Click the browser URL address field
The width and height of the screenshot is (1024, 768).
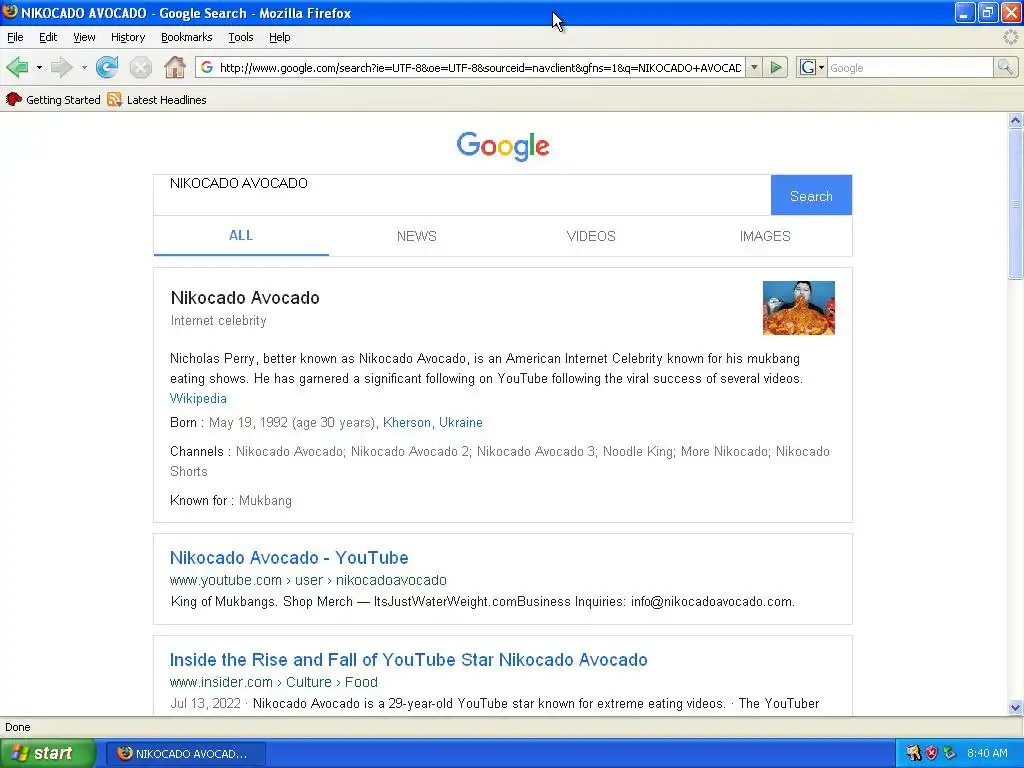click(480, 68)
